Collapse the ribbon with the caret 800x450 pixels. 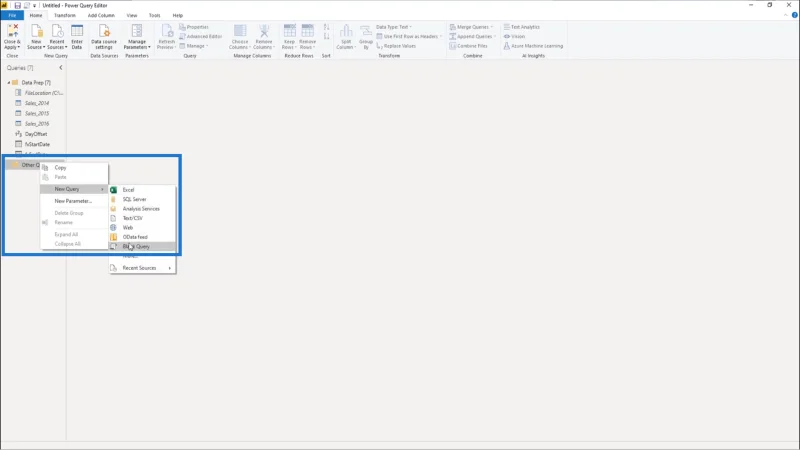click(786, 15)
